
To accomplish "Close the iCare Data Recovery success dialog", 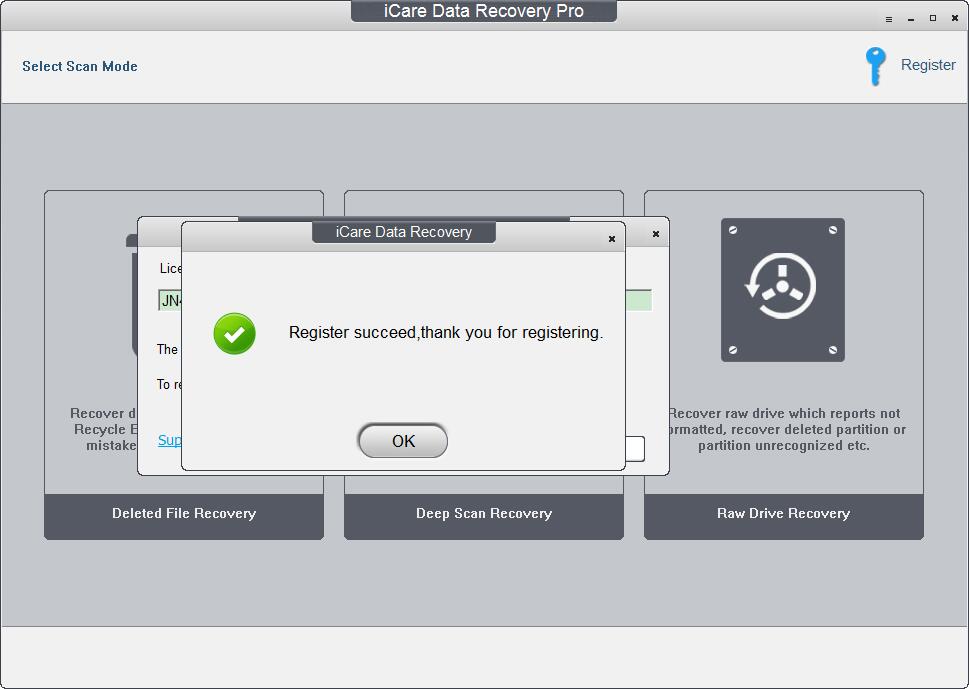I will pyautogui.click(x=612, y=239).
